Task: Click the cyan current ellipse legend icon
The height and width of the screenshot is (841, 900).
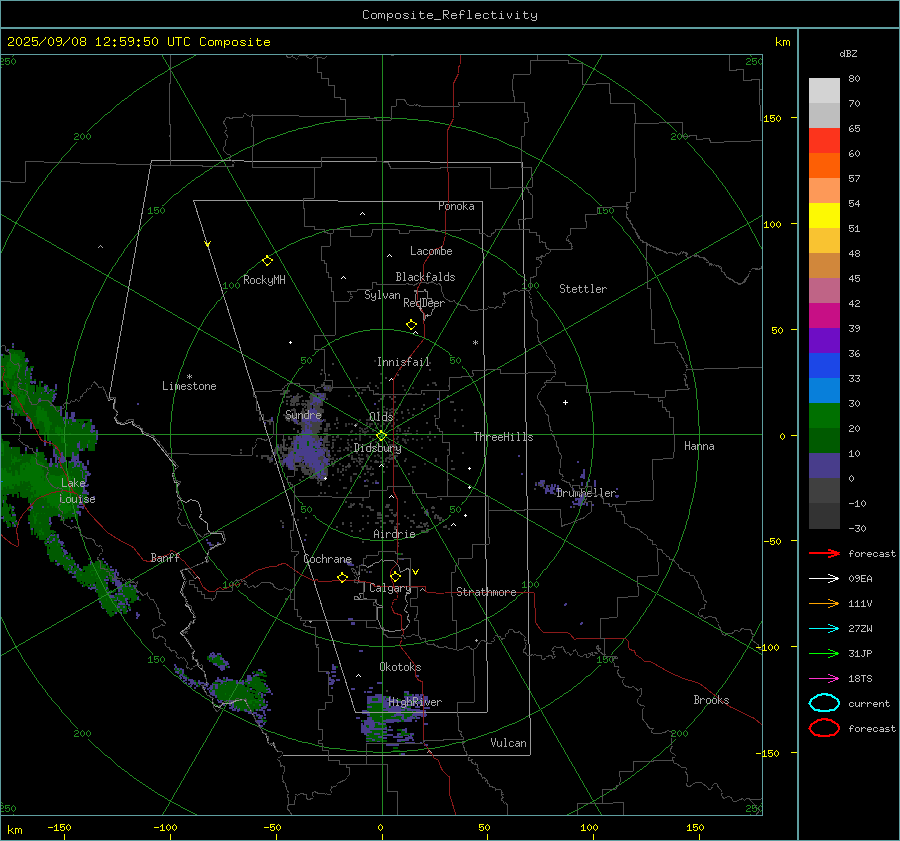Action: click(824, 703)
